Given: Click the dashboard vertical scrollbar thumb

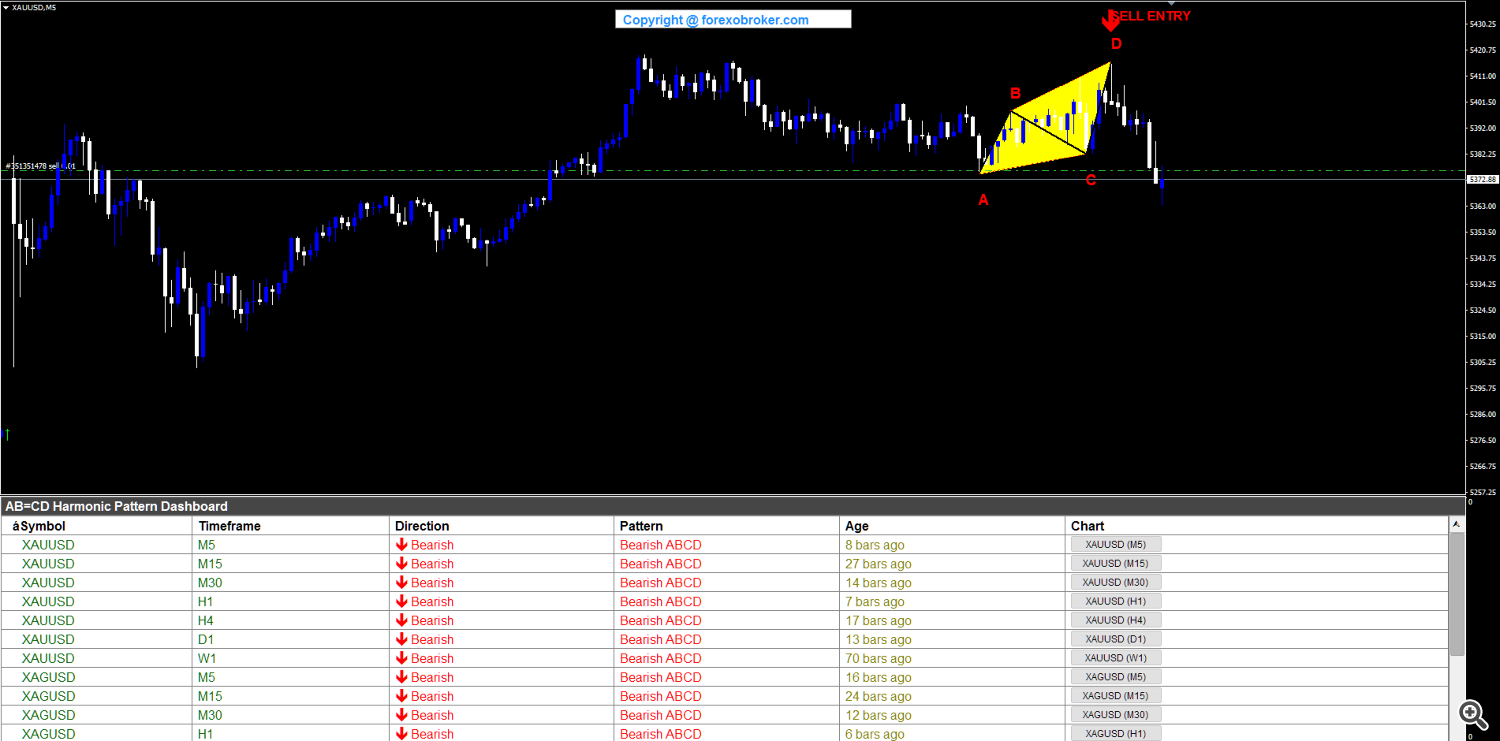Looking at the screenshot, I should click(1457, 595).
